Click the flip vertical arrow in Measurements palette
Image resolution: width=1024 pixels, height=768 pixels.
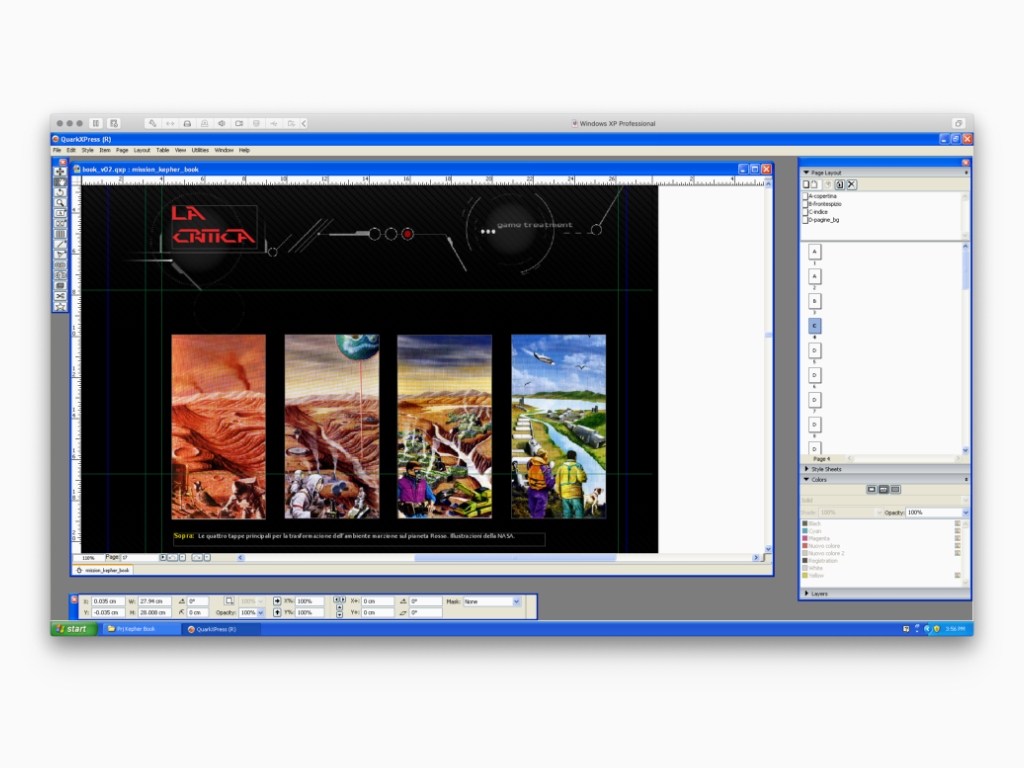point(277,613)
